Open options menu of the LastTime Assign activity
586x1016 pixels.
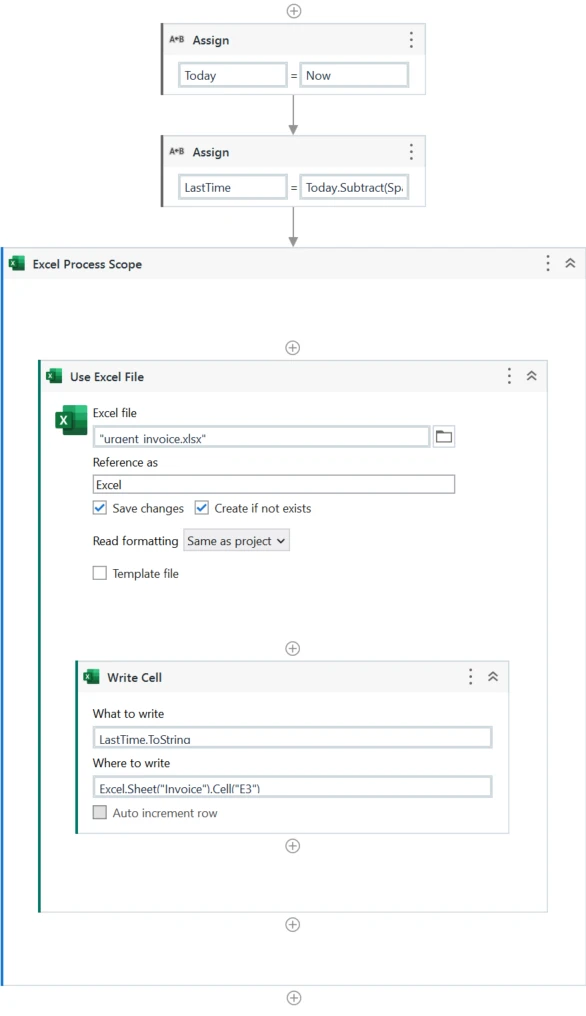tap(411, 152)
